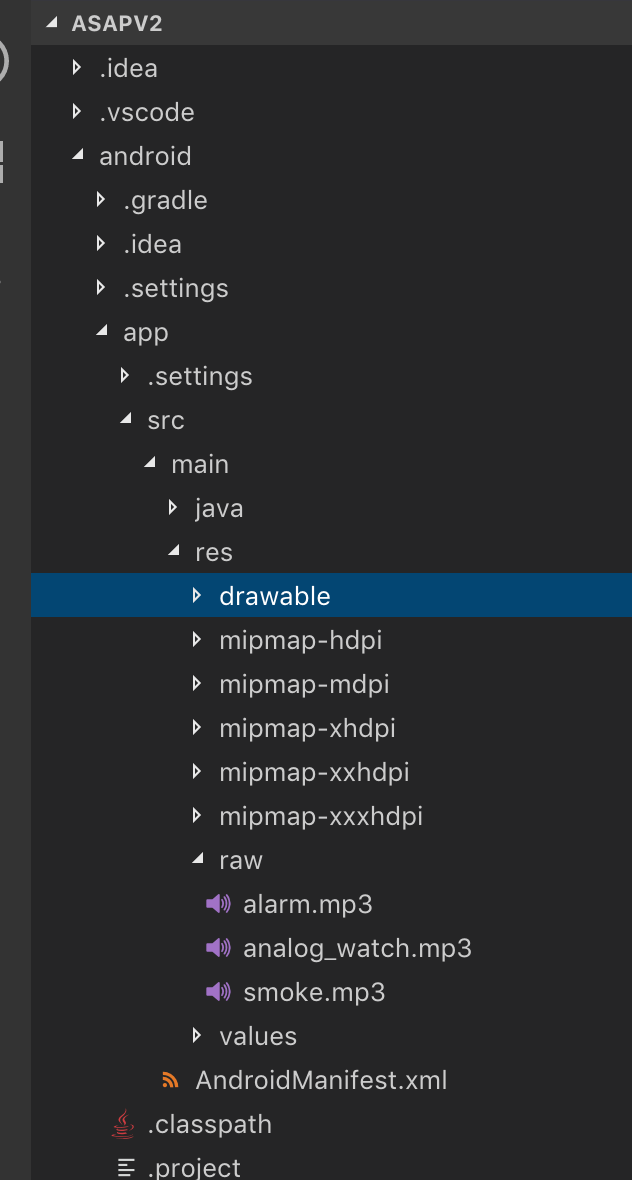632x1180 pixels.
Task: Expand the .gradle folder arrow
Action: tap(100, 199)
